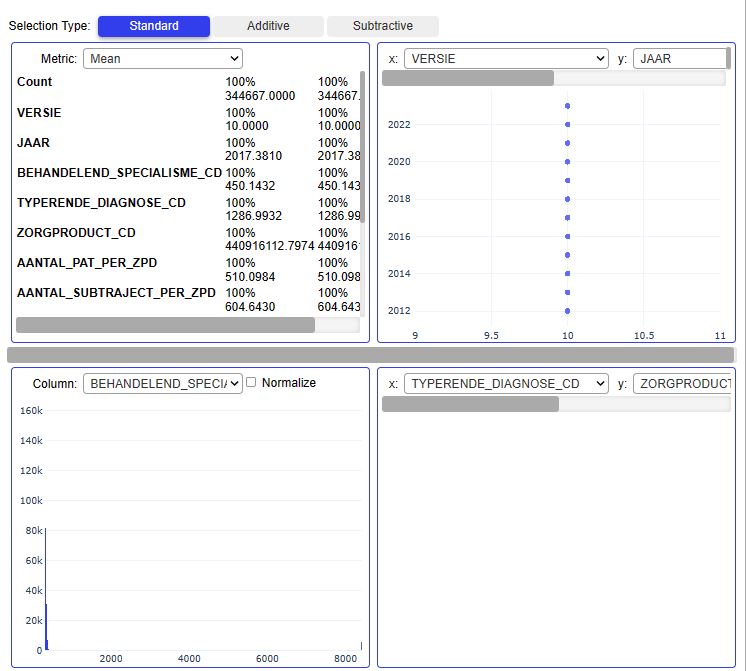Click the AANTAL_SUBTRAJECT_PER_ZPD row label
The height and width of the screenshot is (671, 746).
point(116,293)
